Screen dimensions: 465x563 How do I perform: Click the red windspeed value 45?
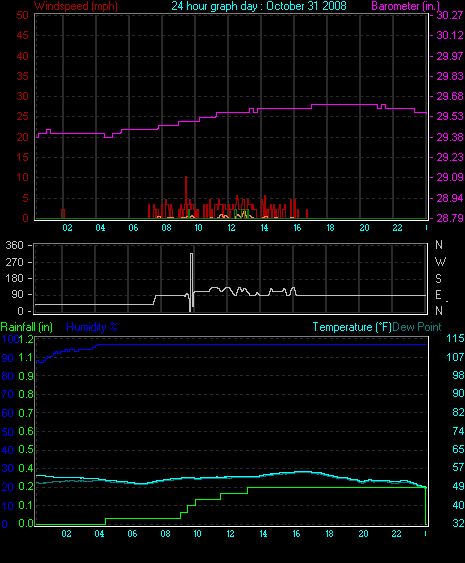point(23,36)
